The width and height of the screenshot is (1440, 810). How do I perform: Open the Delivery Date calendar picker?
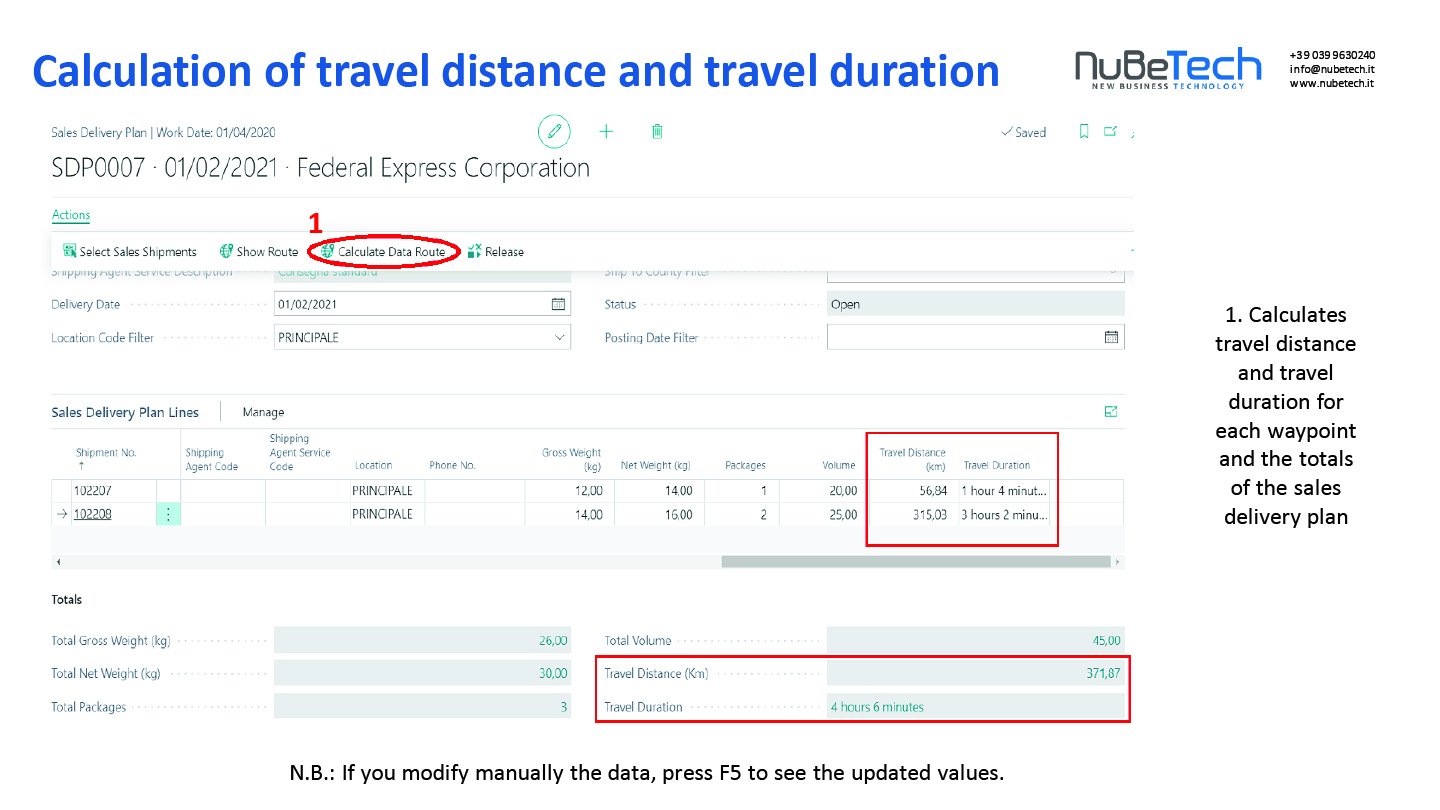[558, 304]
